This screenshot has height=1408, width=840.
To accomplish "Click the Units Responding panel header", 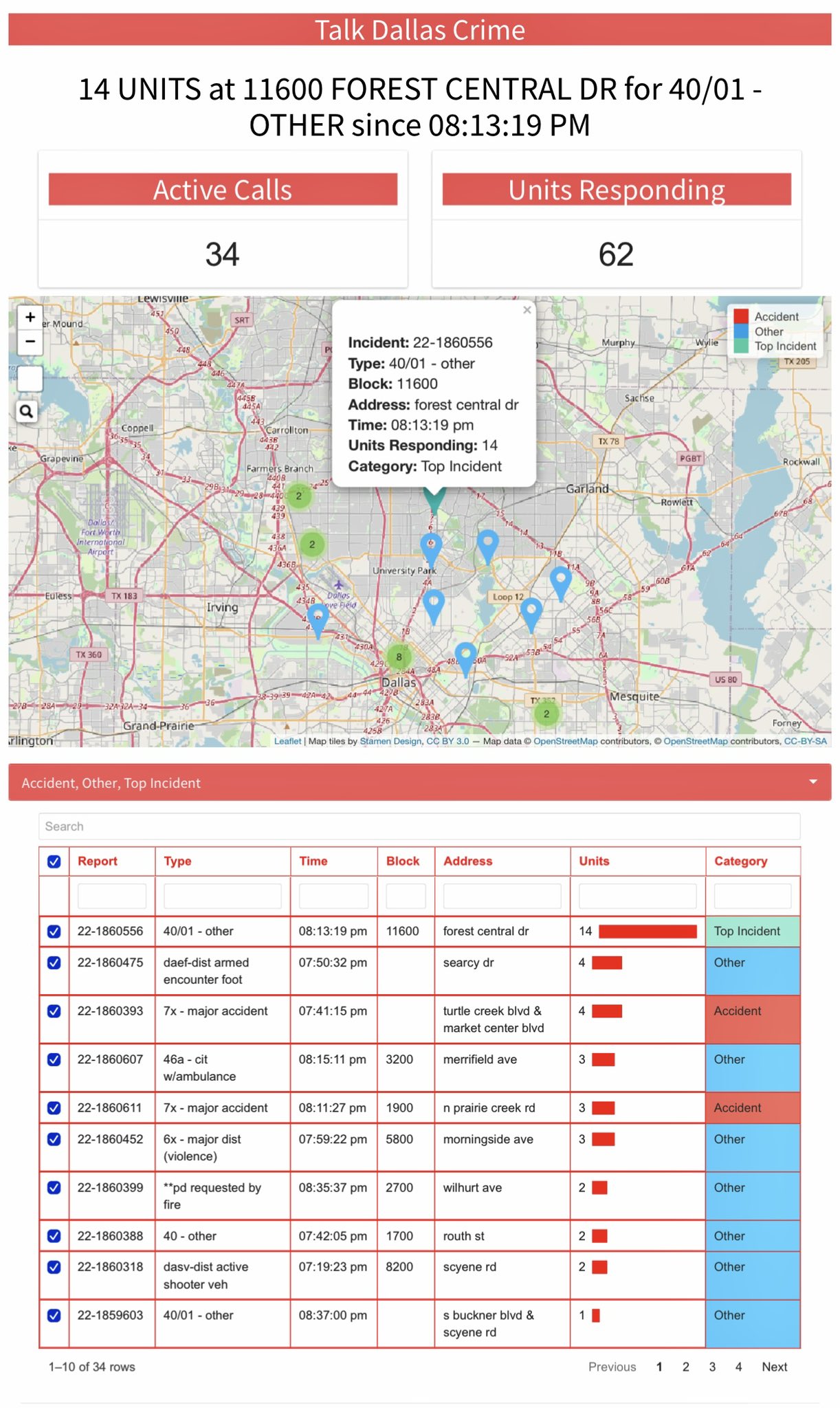I will tap(617, 190).
